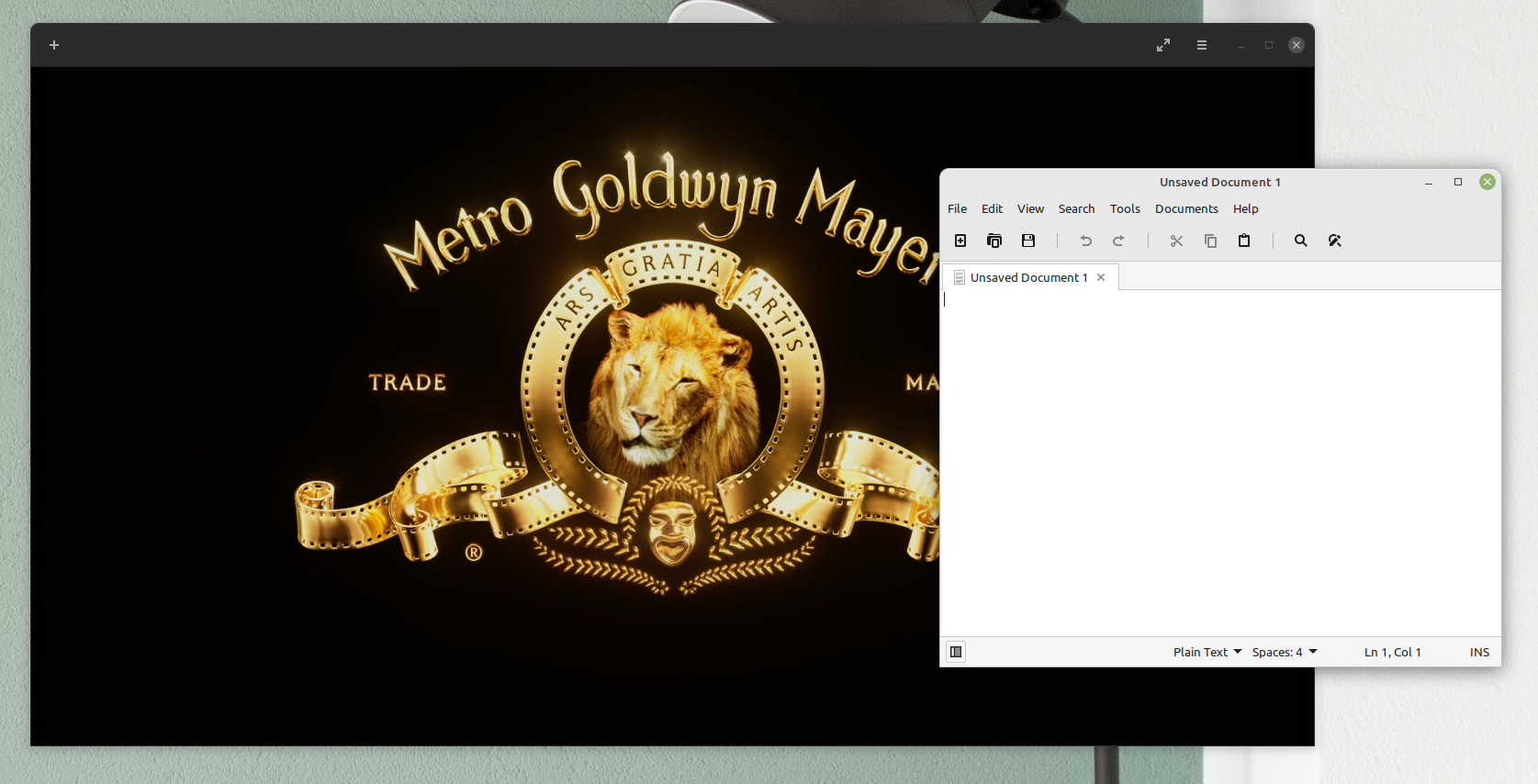Viewport: 1538px width, 784px height.
Task: Expand the Spaces: 4 tab width dropdown
Action: [x=1285, y=652]
